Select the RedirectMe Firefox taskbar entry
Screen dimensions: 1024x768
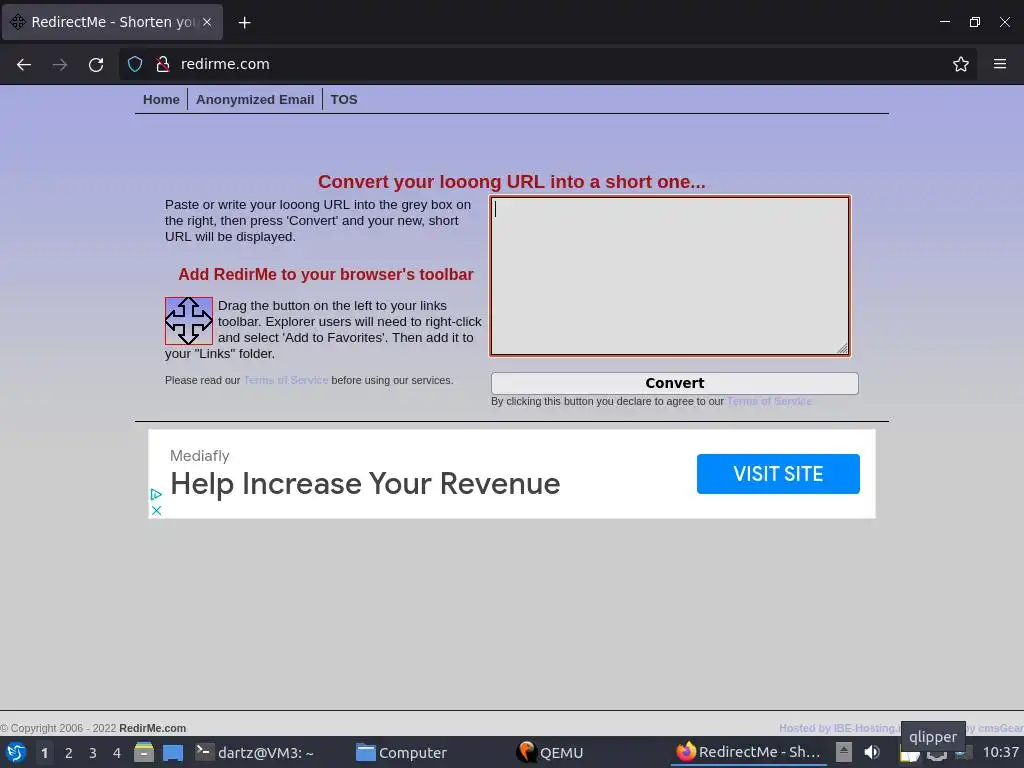tap(748, 752)
